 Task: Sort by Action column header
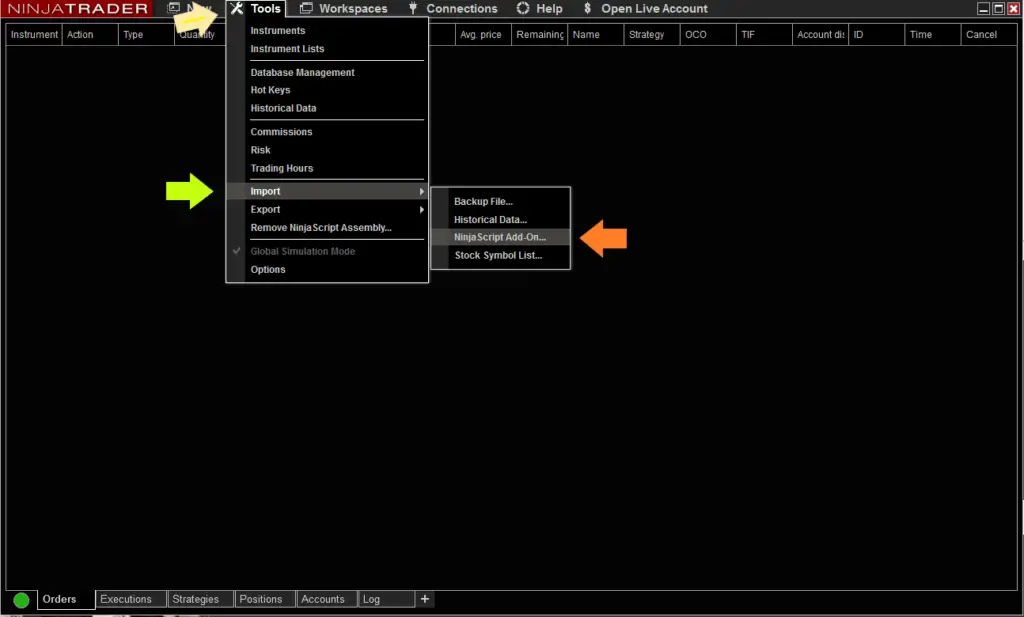click(x=90, y=35)
